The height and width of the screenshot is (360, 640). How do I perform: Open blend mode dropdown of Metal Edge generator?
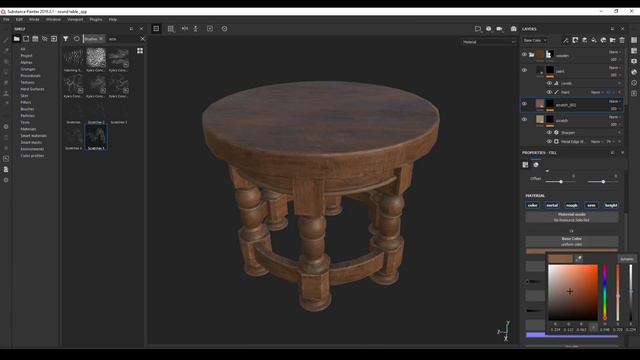597,142
